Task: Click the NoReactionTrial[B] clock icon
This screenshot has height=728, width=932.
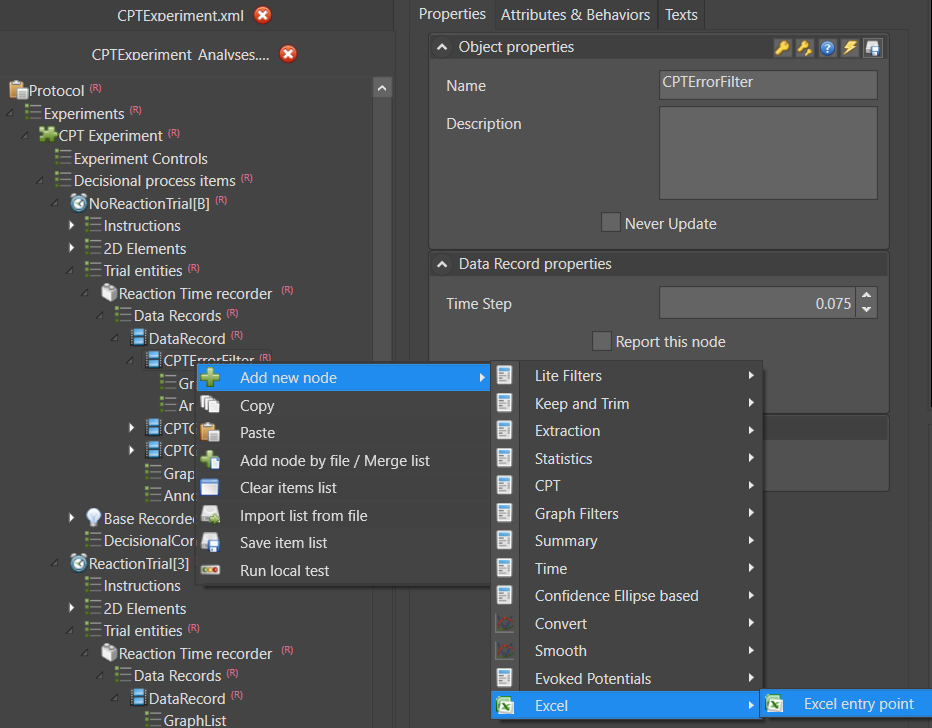Action: (x=78, y=203)
